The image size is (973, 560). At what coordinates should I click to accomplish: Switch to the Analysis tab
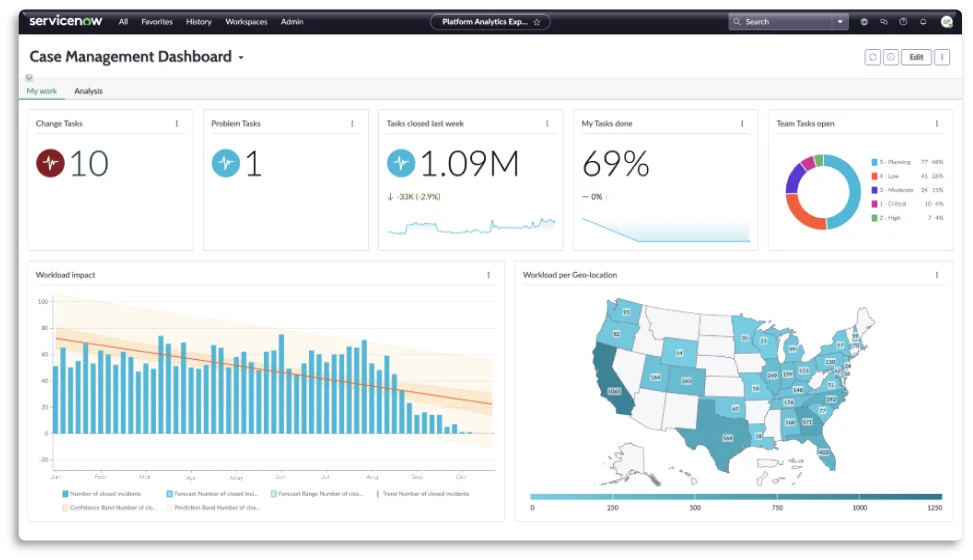88,91
